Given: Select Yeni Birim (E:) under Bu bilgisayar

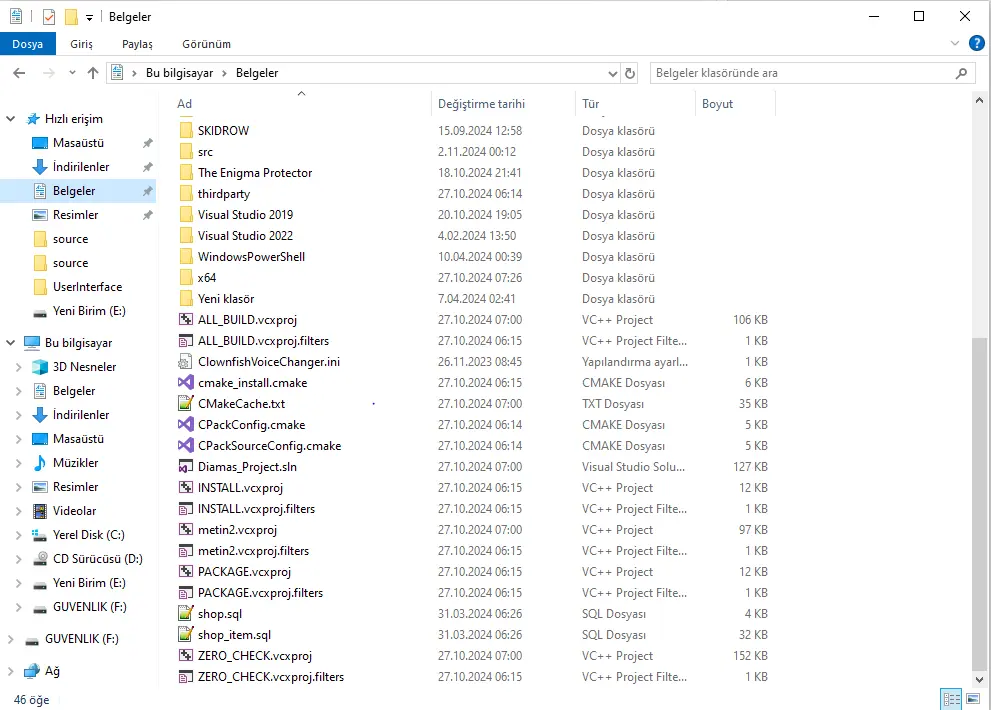Looking at the screenshot, I should coord(89,583).
